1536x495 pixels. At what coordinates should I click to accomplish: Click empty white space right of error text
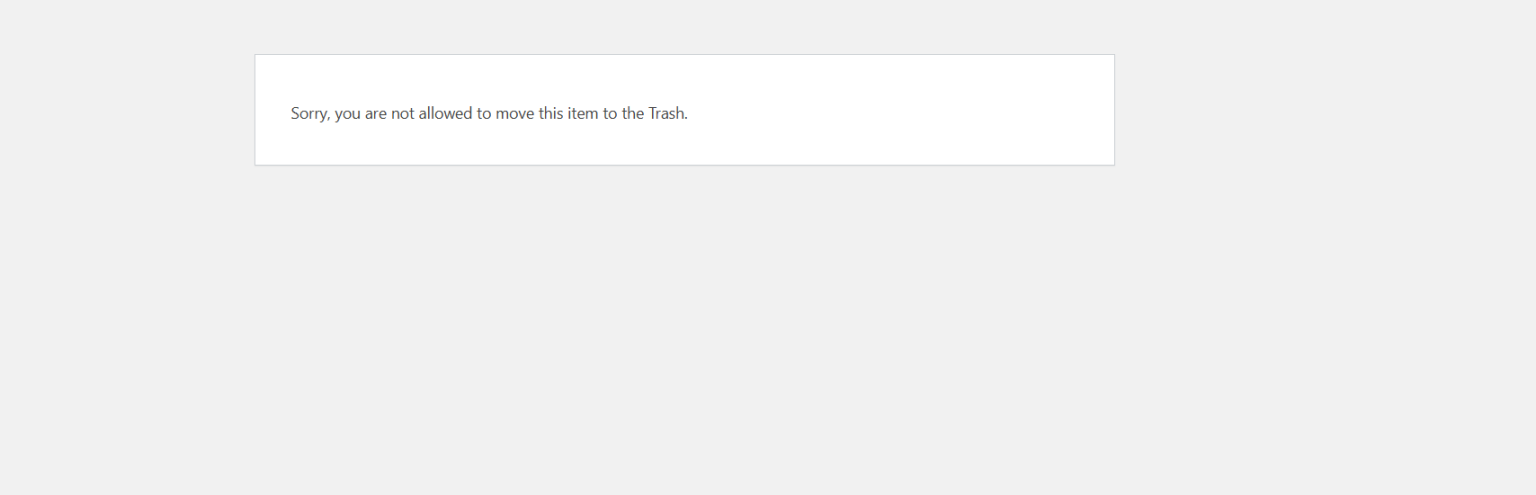(x=900, y=113)
